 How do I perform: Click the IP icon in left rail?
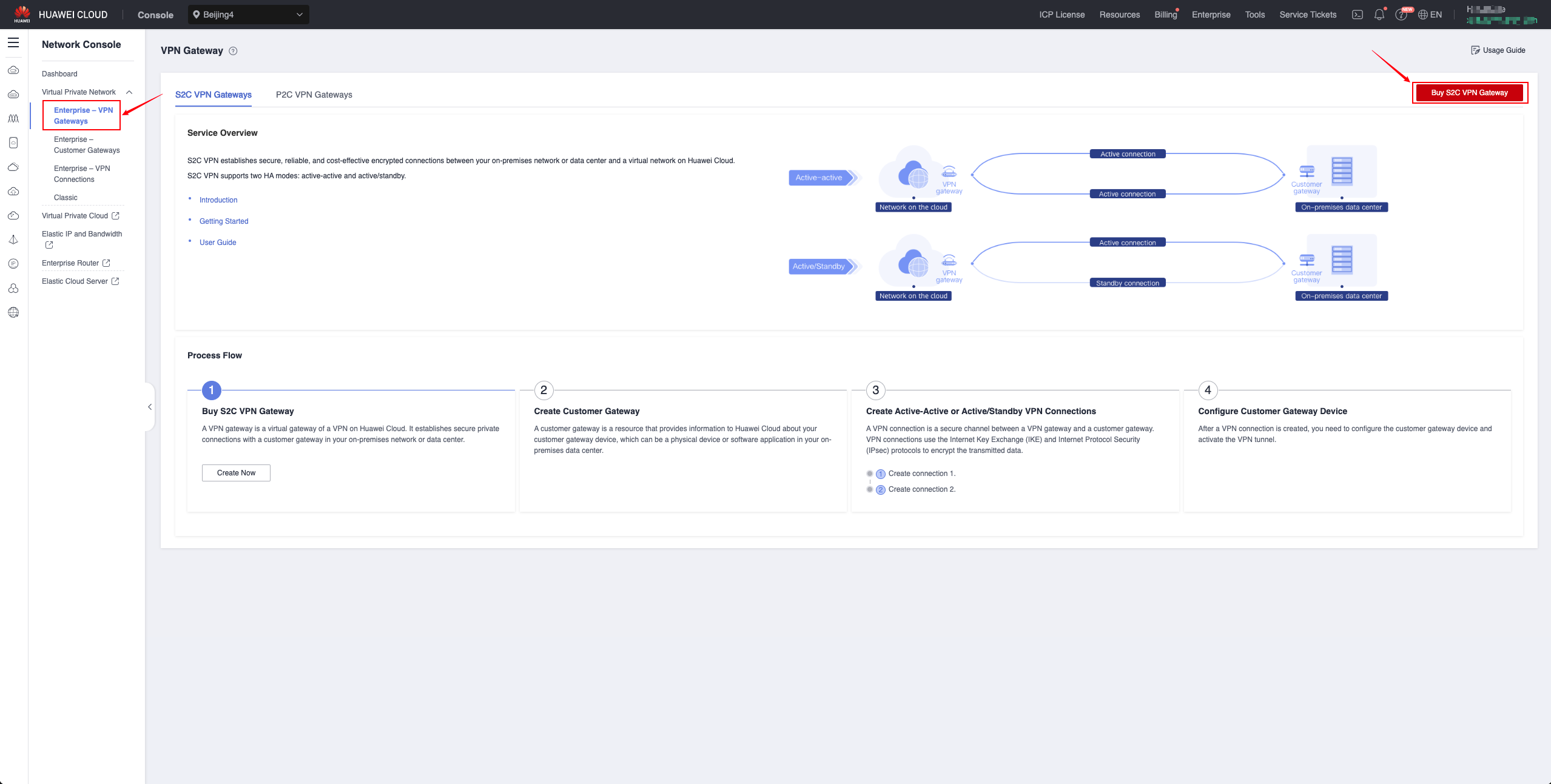click(x=13, y=264)
